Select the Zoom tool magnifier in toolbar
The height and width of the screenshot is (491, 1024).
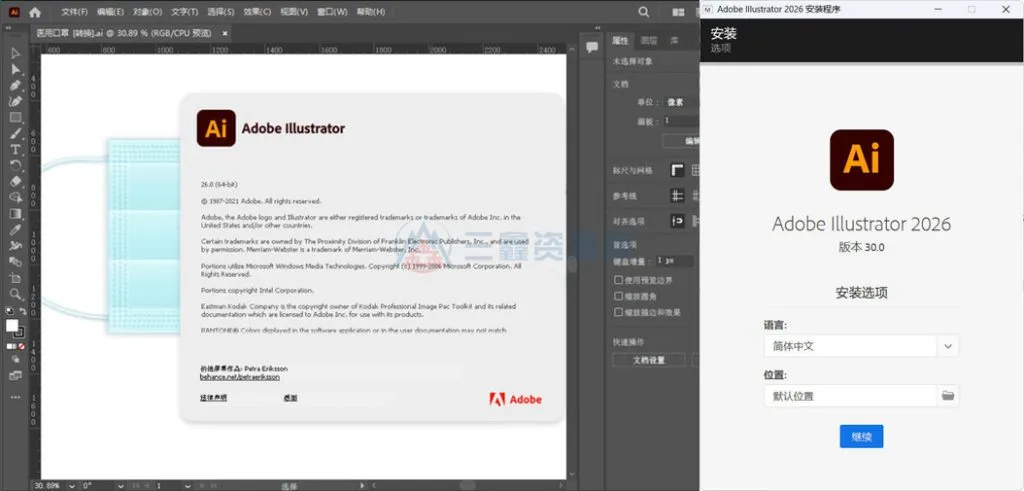pyautogui.click(x=15, y=294)
